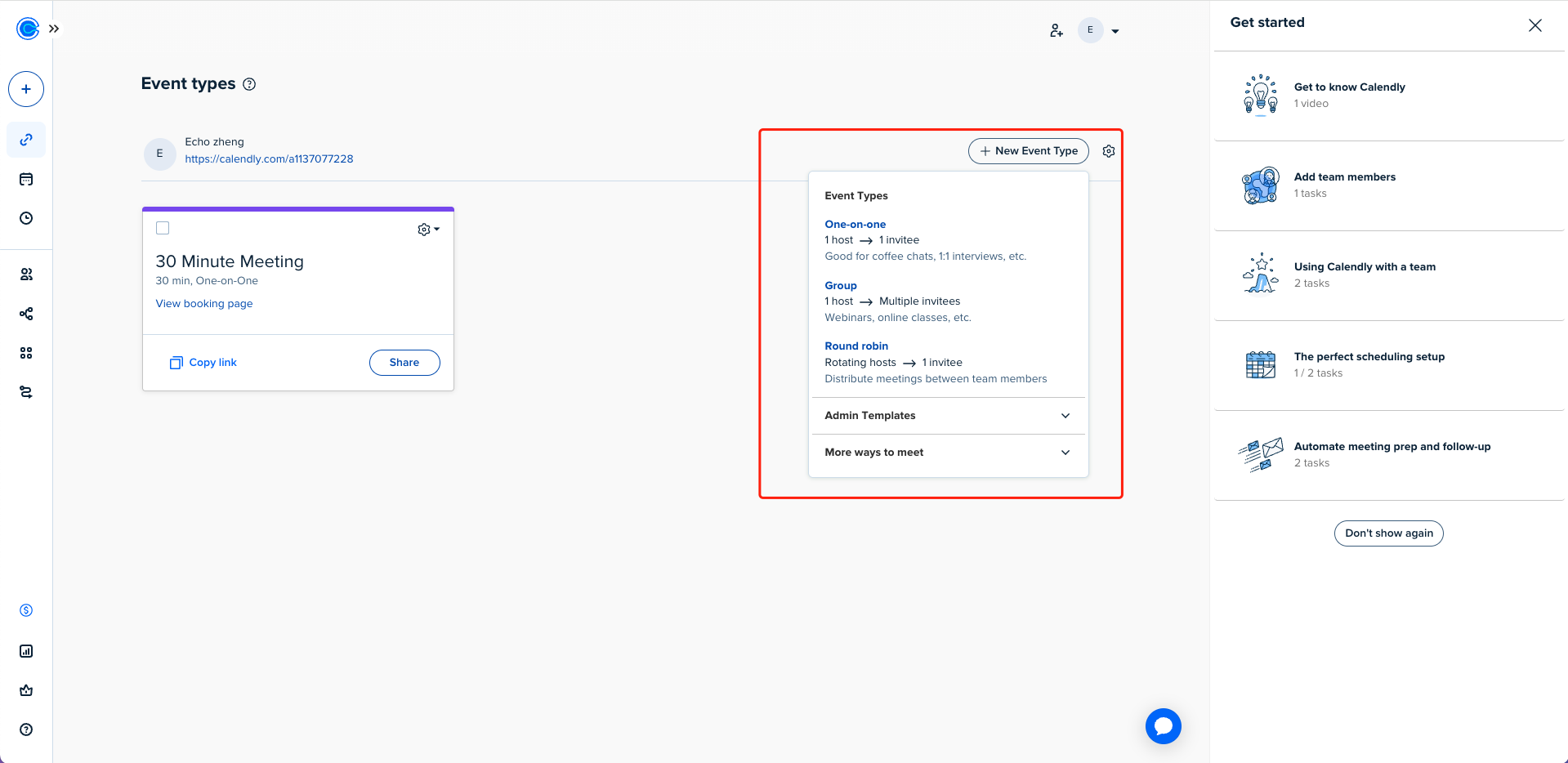Image resolution: width=1568 pixels, height=763 pixels.
Task: Click lightbulbs icon for Get to know Calendly
Action: tap(1261, 95)
